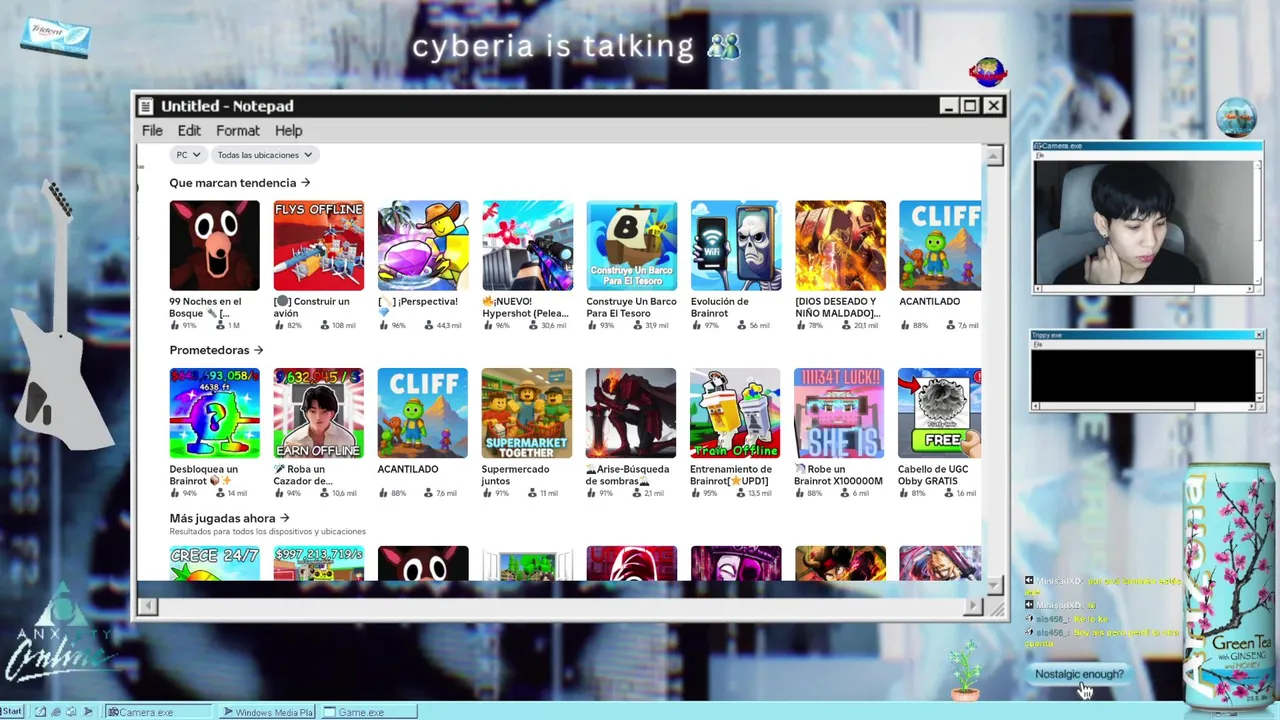Switch to Windows Media Player taskbar button
The width and height of the screenshot is (1280, 720).
(x=267, y=712)
